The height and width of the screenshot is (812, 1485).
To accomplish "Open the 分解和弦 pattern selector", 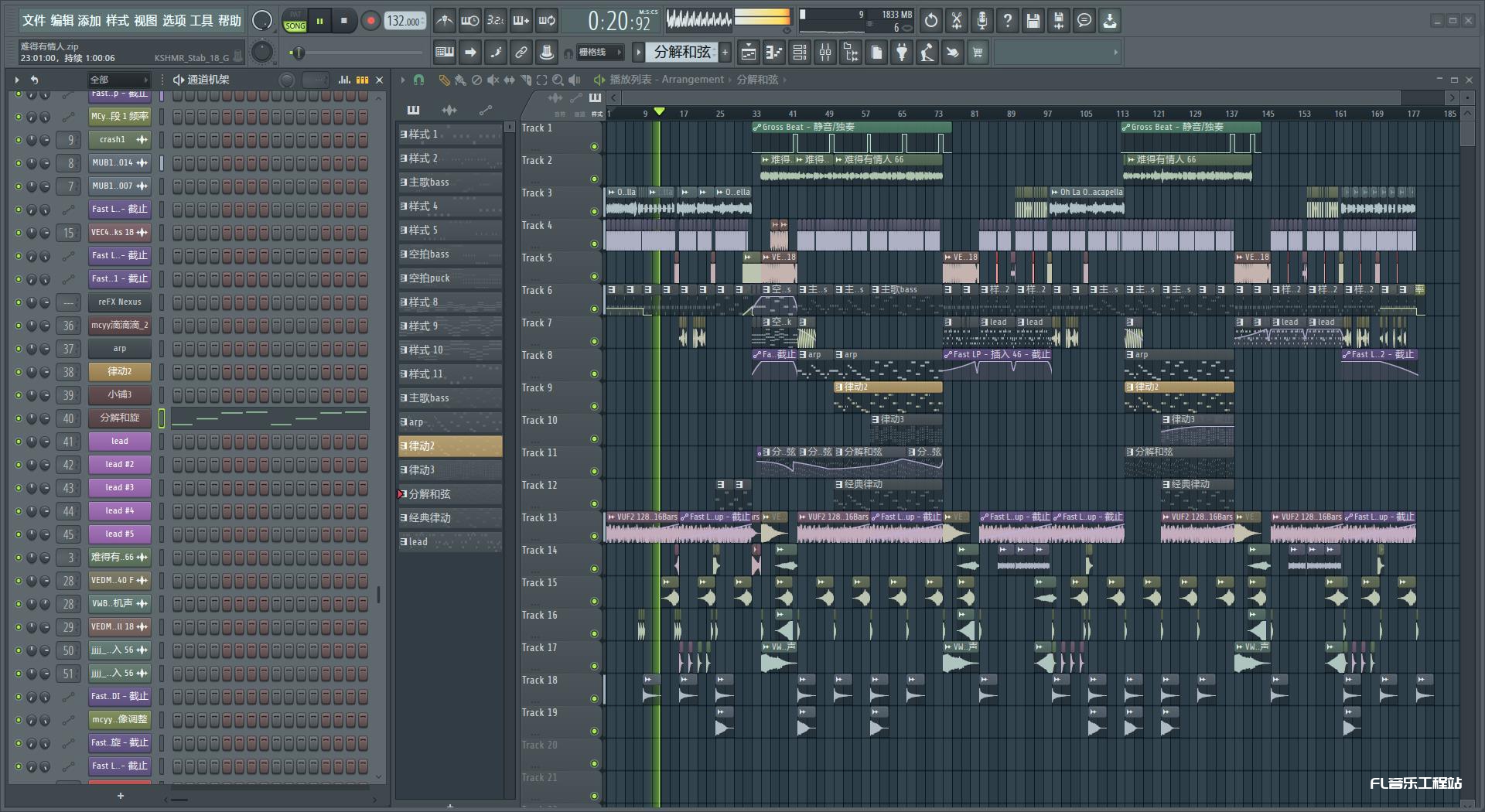I will click(682, 52).
